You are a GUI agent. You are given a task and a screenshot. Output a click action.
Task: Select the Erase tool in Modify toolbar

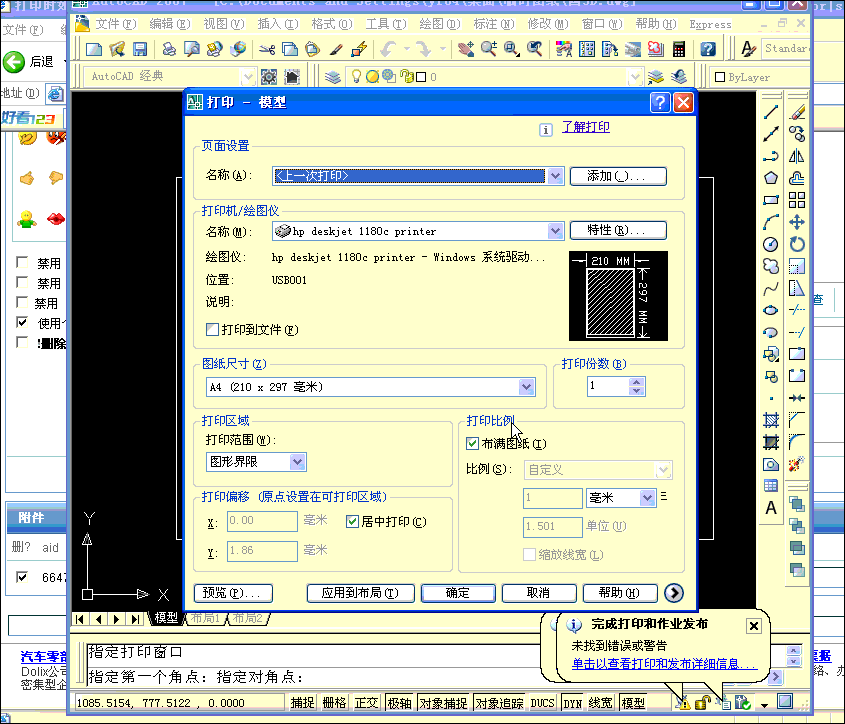(795, 112)
